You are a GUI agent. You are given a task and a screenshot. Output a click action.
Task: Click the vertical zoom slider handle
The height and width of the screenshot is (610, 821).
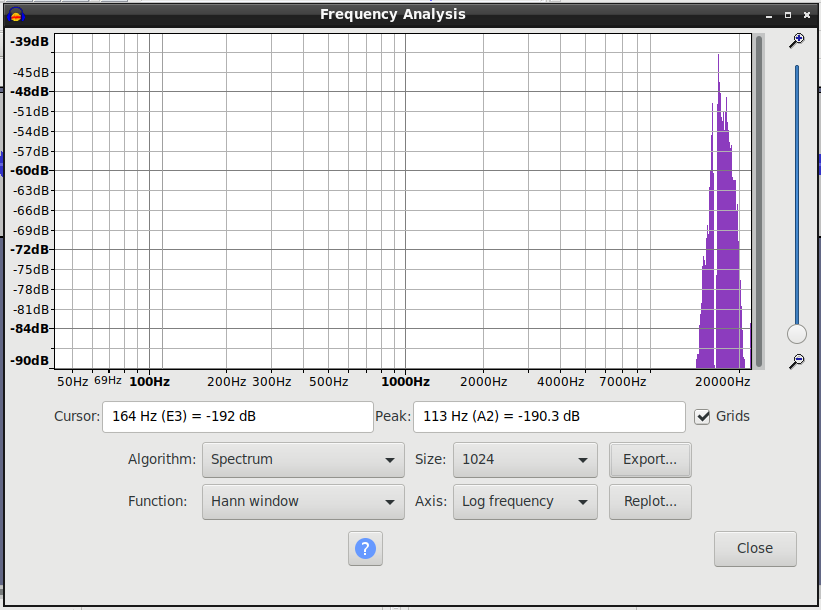tap(797, 334)
